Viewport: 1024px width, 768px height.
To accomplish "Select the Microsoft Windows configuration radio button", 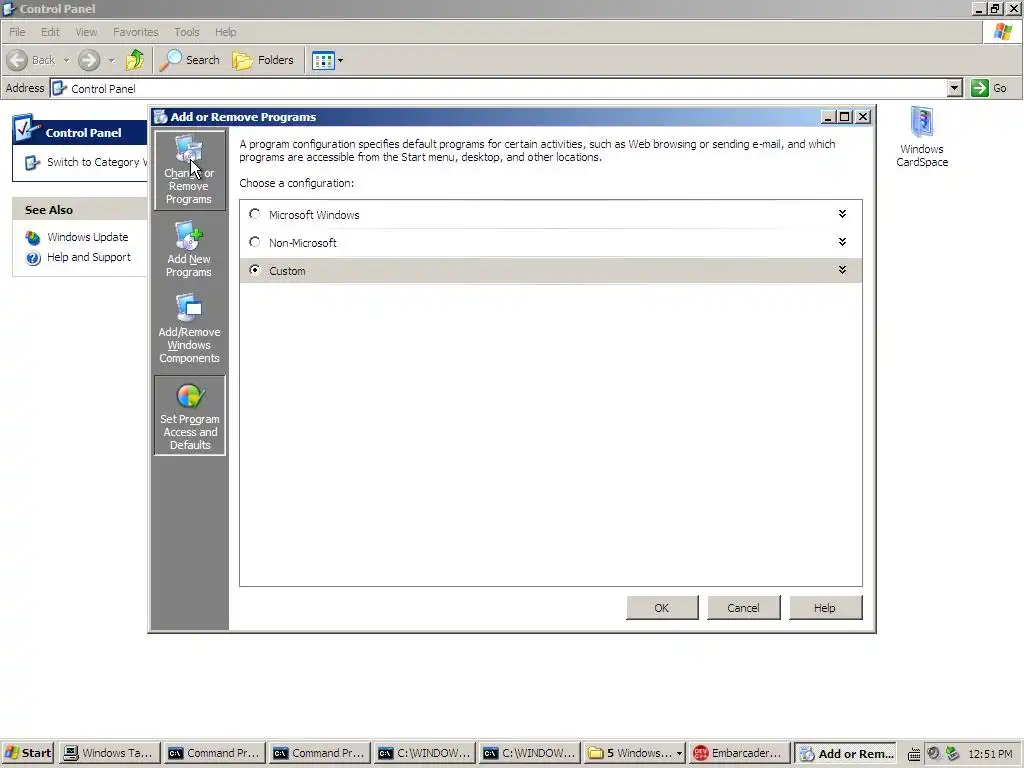I will 255,214.
